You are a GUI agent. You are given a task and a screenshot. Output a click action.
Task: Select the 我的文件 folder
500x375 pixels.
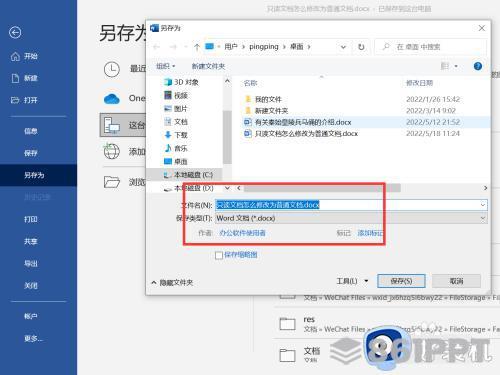[x=264, y=99]
